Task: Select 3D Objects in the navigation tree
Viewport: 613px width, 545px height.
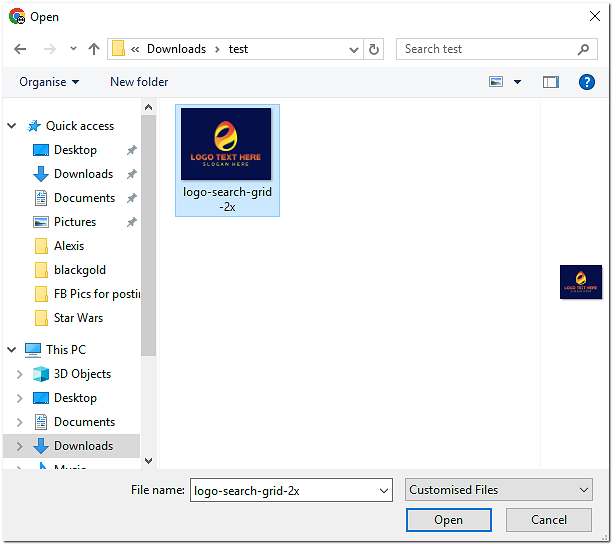Action: click(x=82, y=374)
